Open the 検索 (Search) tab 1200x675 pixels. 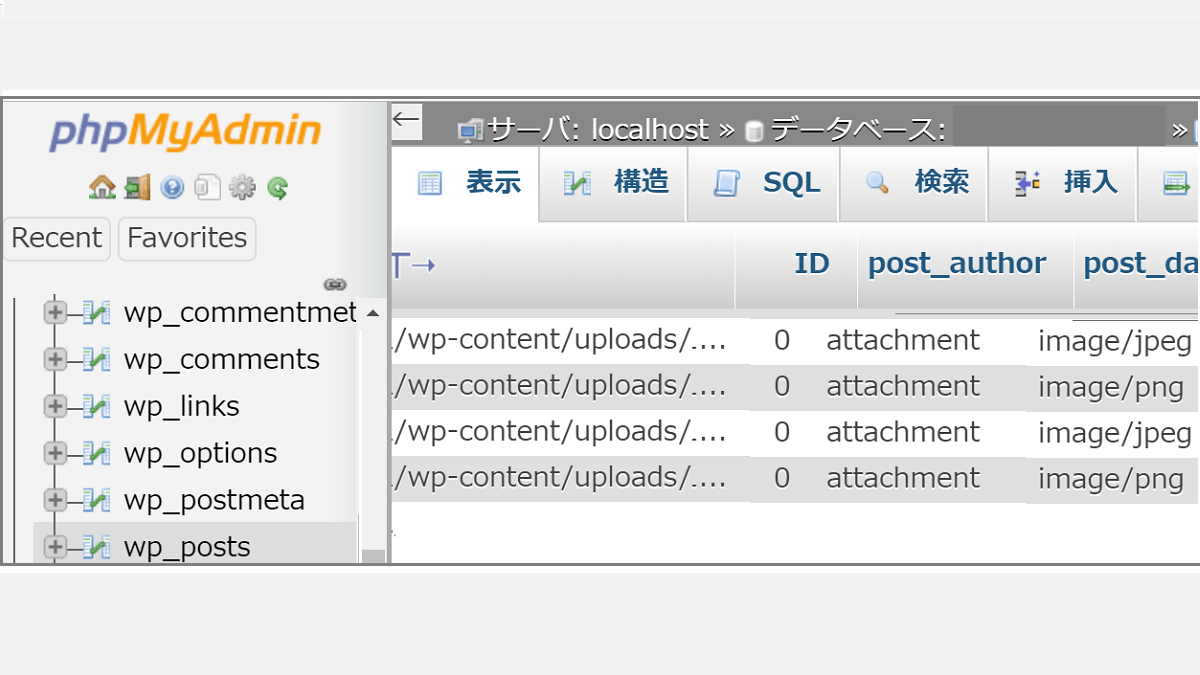[x=915, y=183]
